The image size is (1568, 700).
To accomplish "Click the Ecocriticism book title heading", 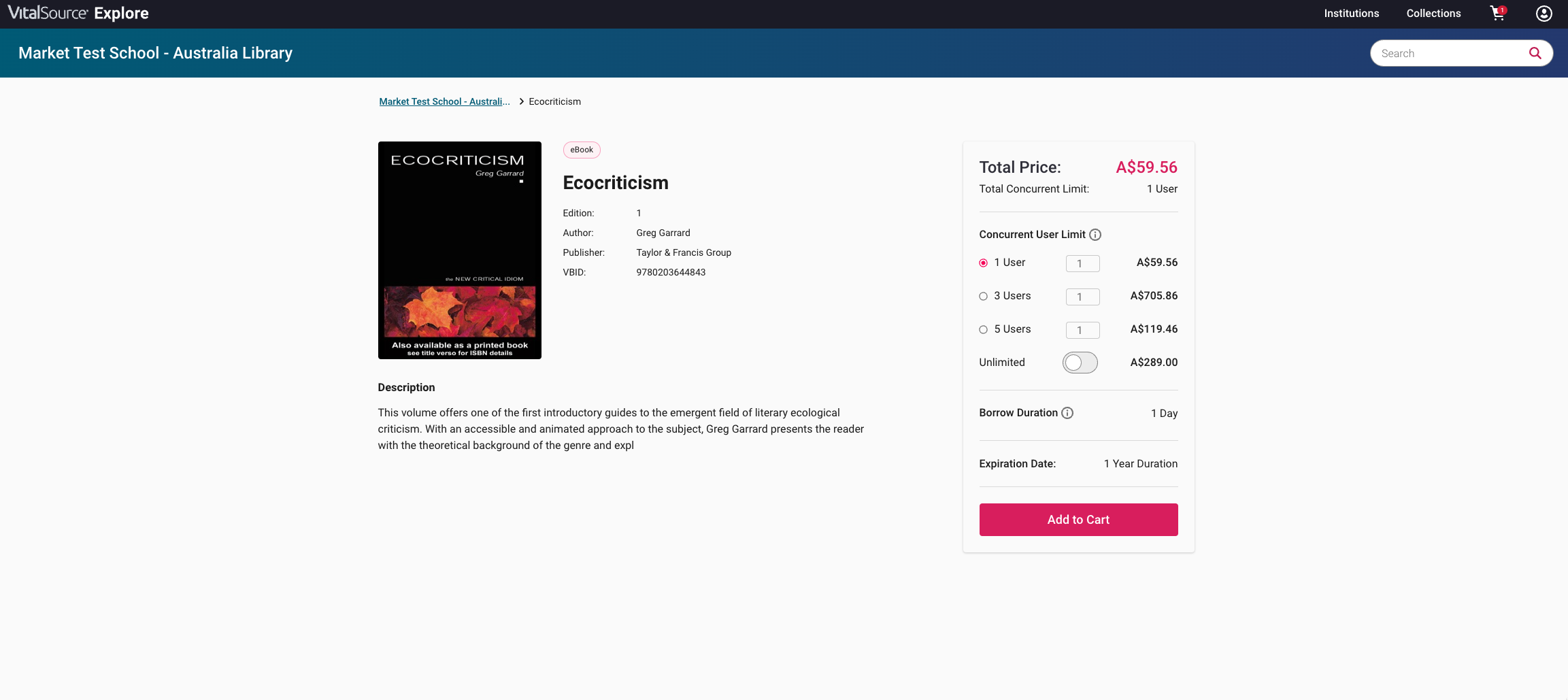I will click(616, 182).
